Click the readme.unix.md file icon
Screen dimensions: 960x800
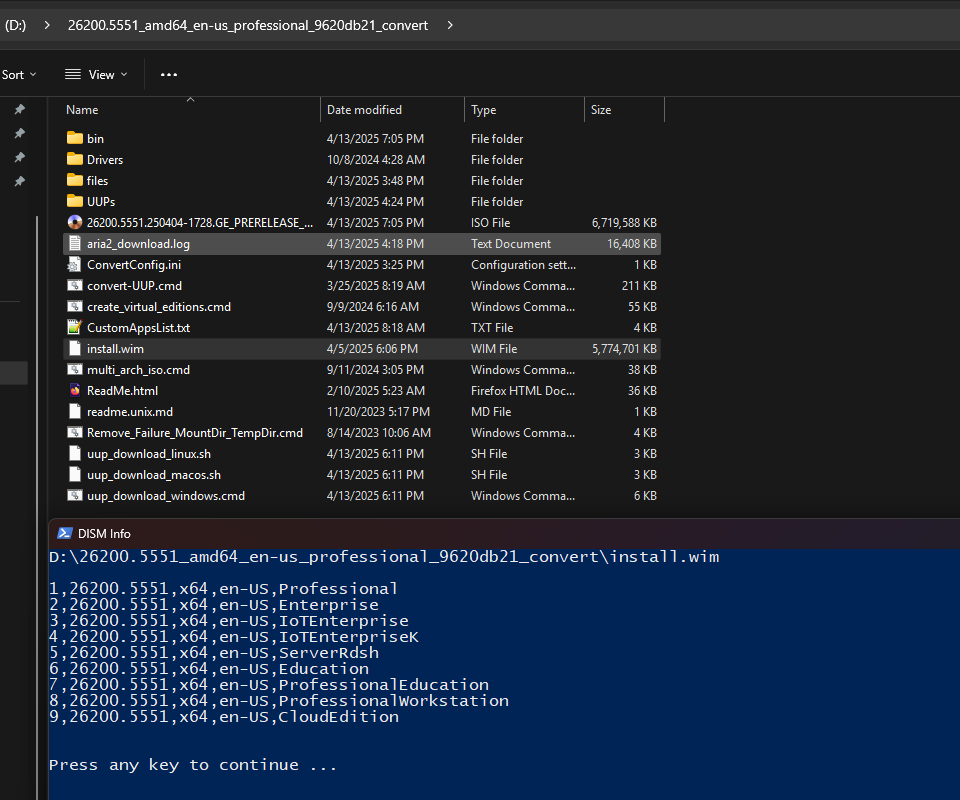[75, 411]
